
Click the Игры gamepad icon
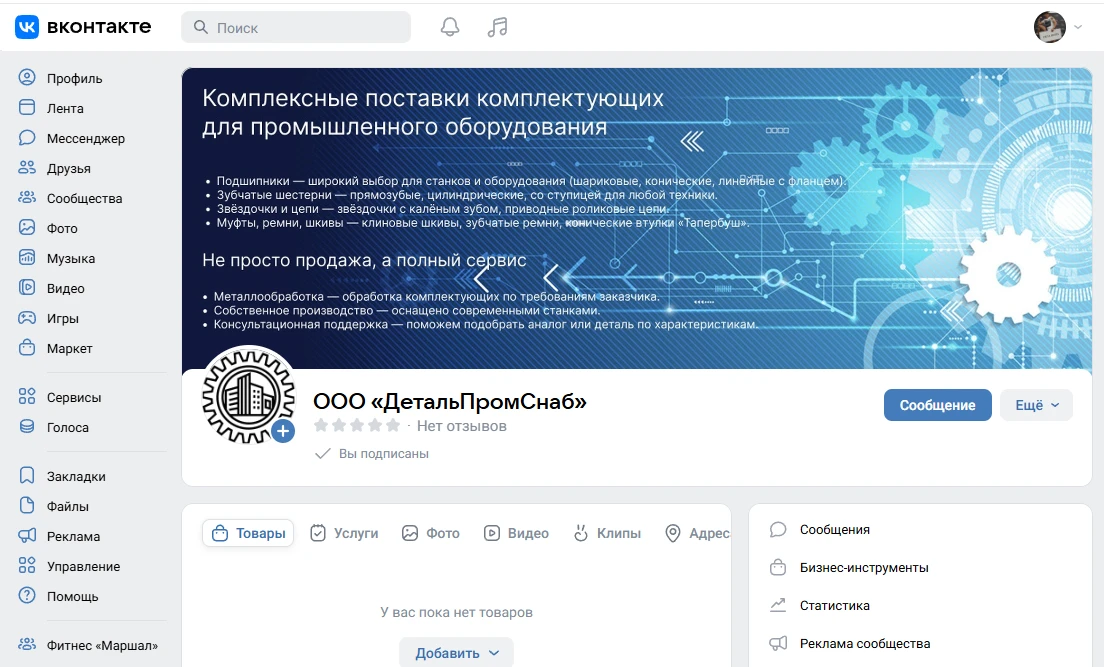[27, 318]
